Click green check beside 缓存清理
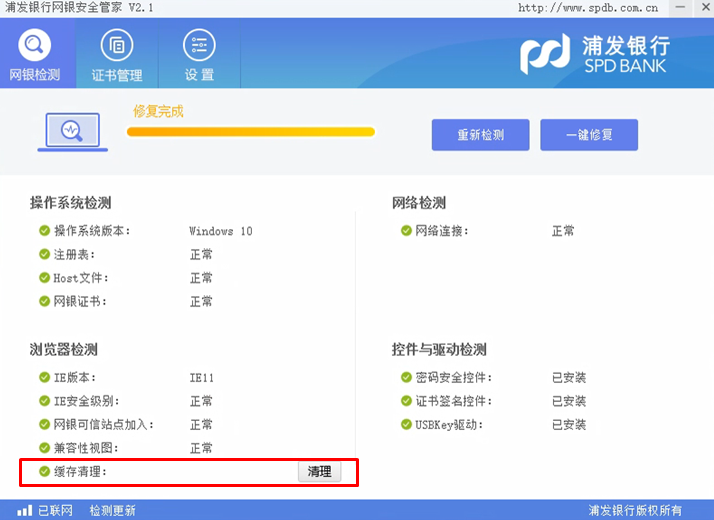 coord(44,472)
